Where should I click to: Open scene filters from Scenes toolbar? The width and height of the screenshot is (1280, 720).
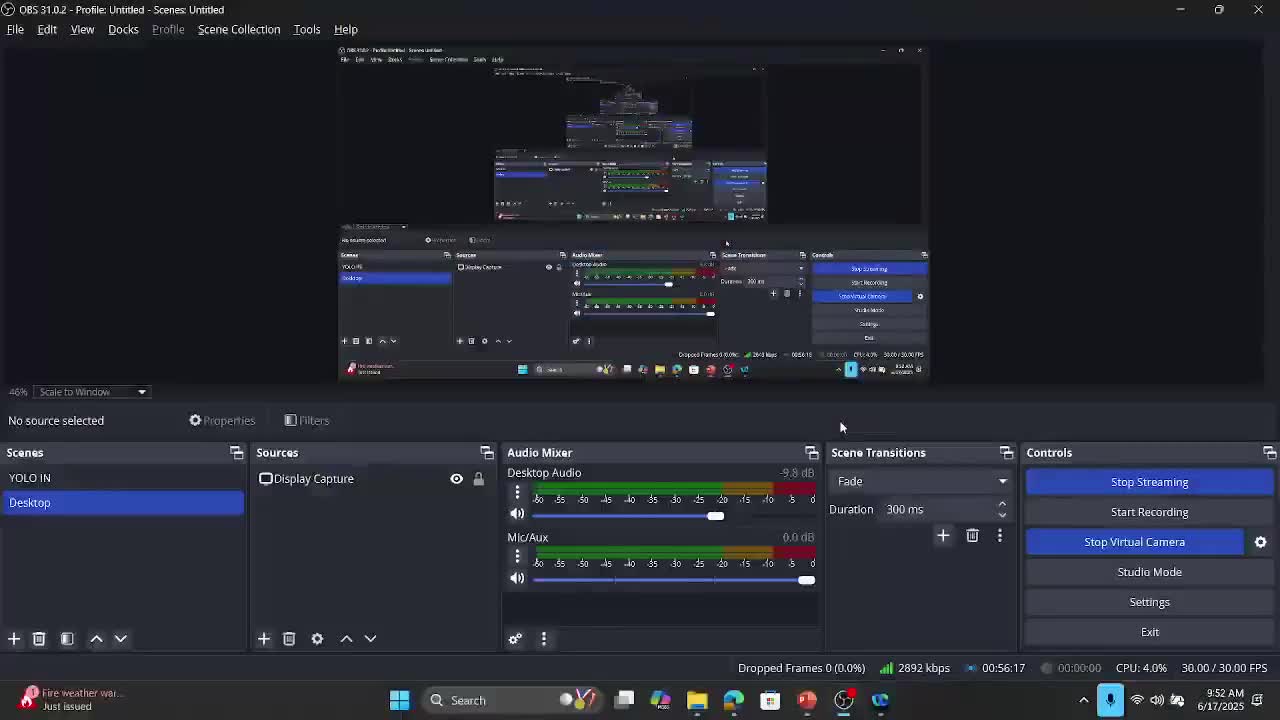click(x=67, y=639)
